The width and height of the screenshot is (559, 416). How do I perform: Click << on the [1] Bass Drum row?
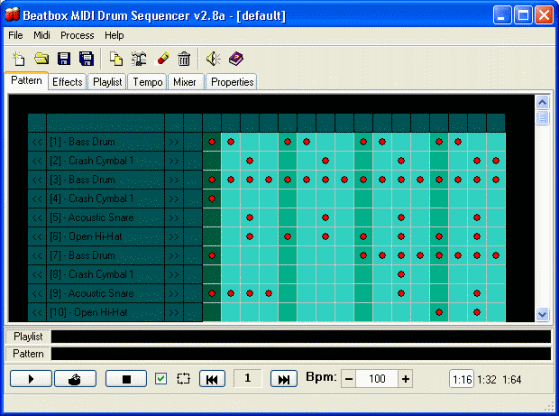[37, 142]
